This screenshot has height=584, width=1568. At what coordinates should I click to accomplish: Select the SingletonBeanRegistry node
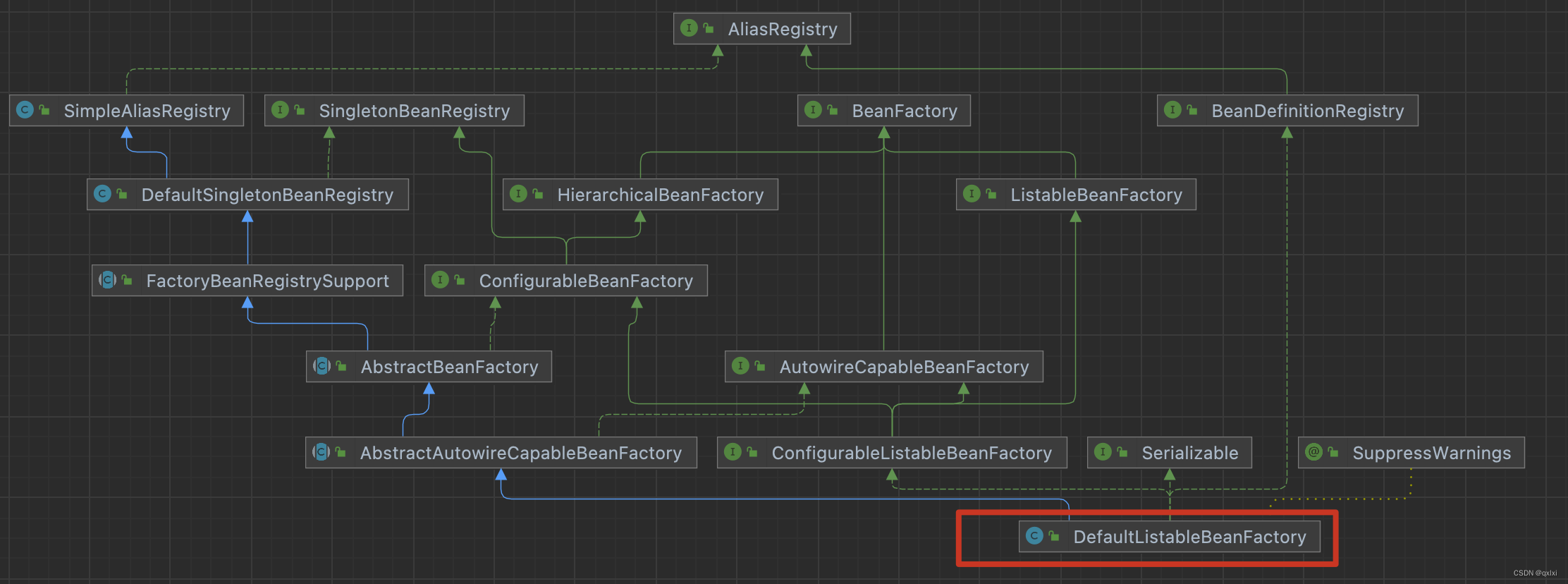coord(394,111)
